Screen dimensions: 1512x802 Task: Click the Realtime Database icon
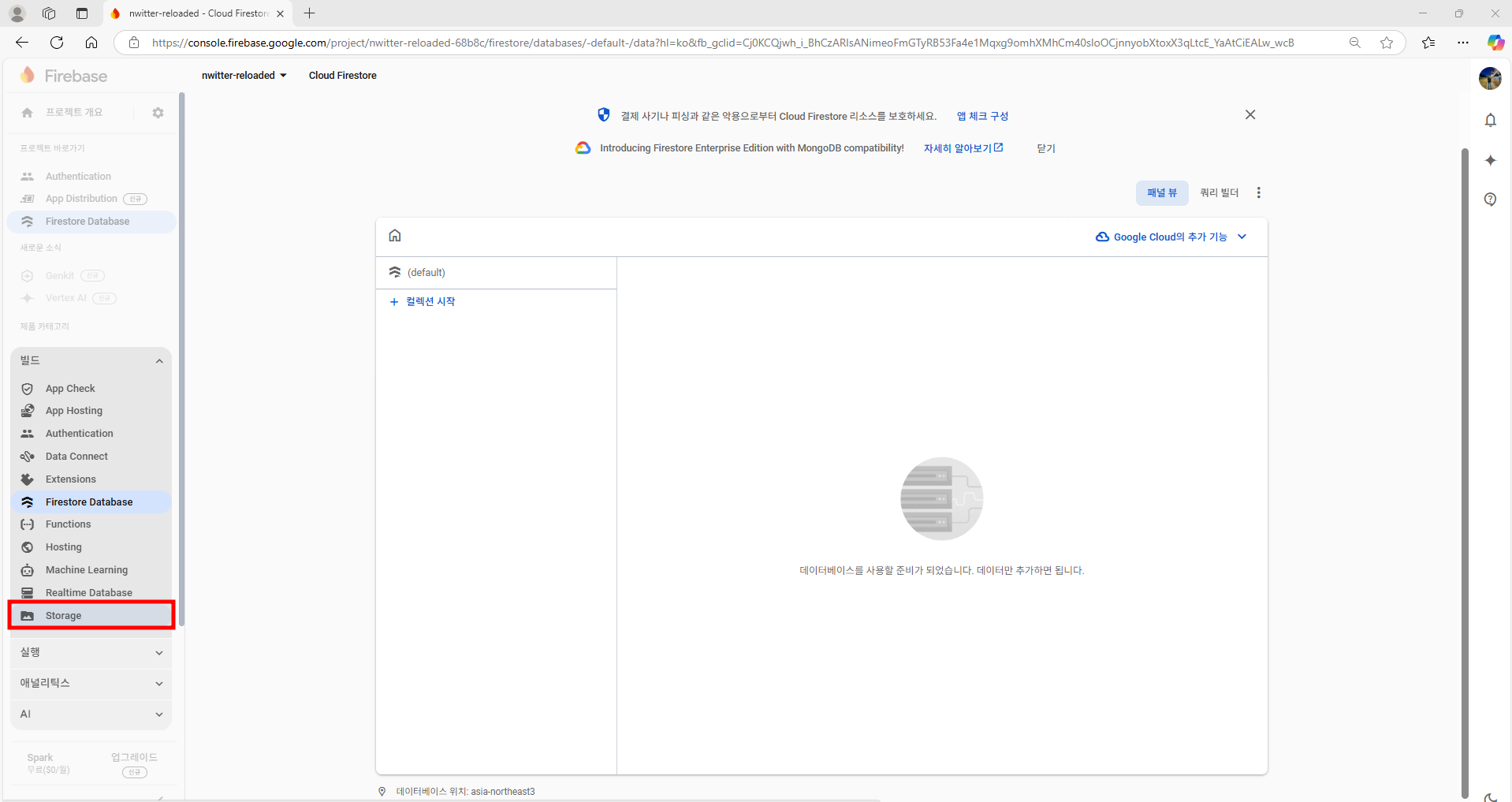28,593
